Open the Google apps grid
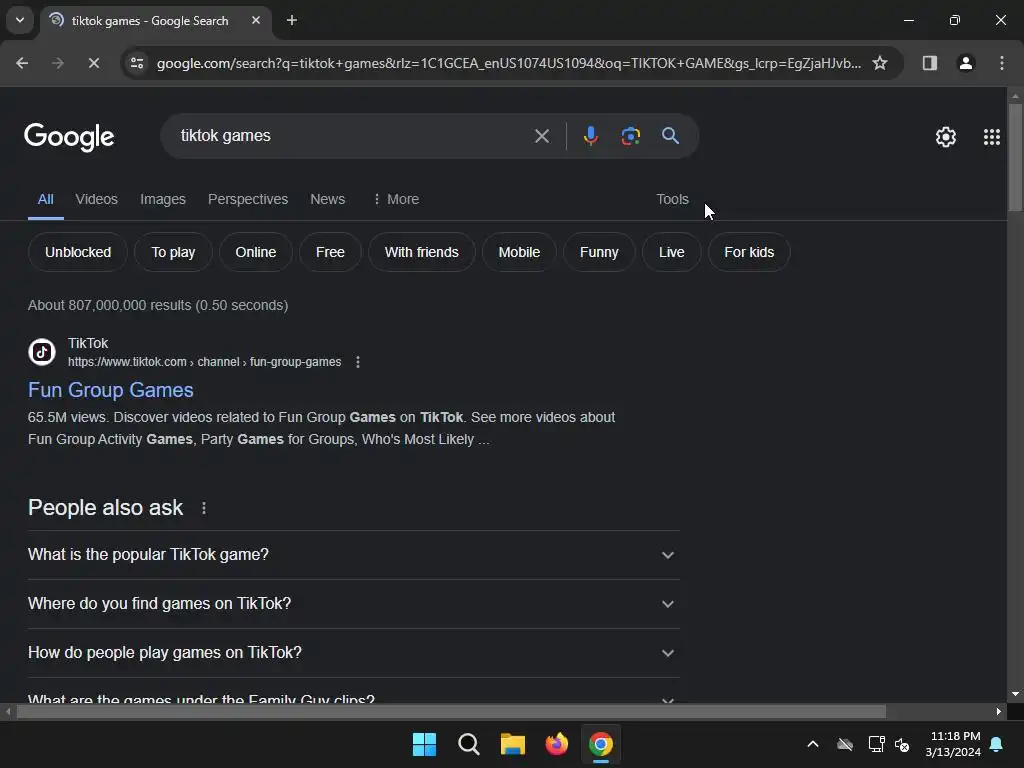Image resolution: width=1024 pixels, height=768 pixels. (991, 136)
